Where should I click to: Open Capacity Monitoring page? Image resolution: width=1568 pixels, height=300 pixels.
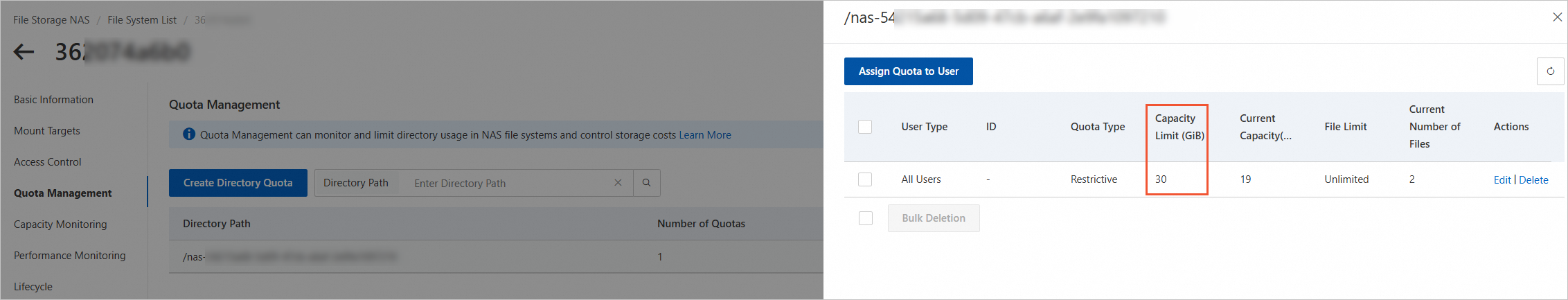pos(60,224)
